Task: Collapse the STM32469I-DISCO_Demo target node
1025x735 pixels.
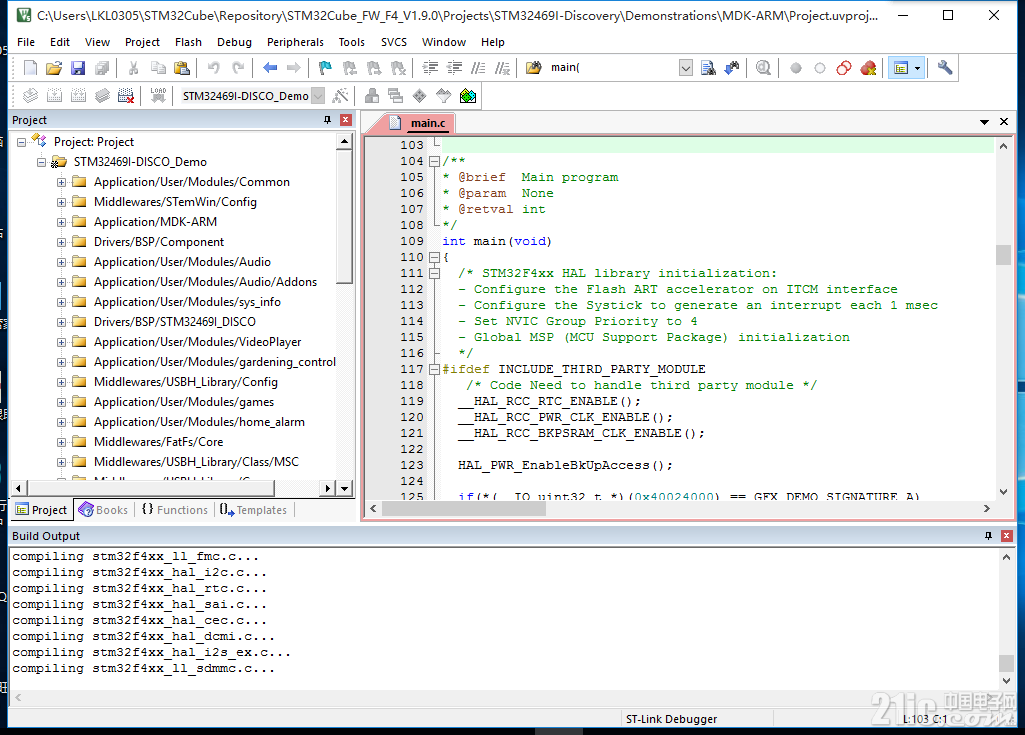Action: [42, 162]
